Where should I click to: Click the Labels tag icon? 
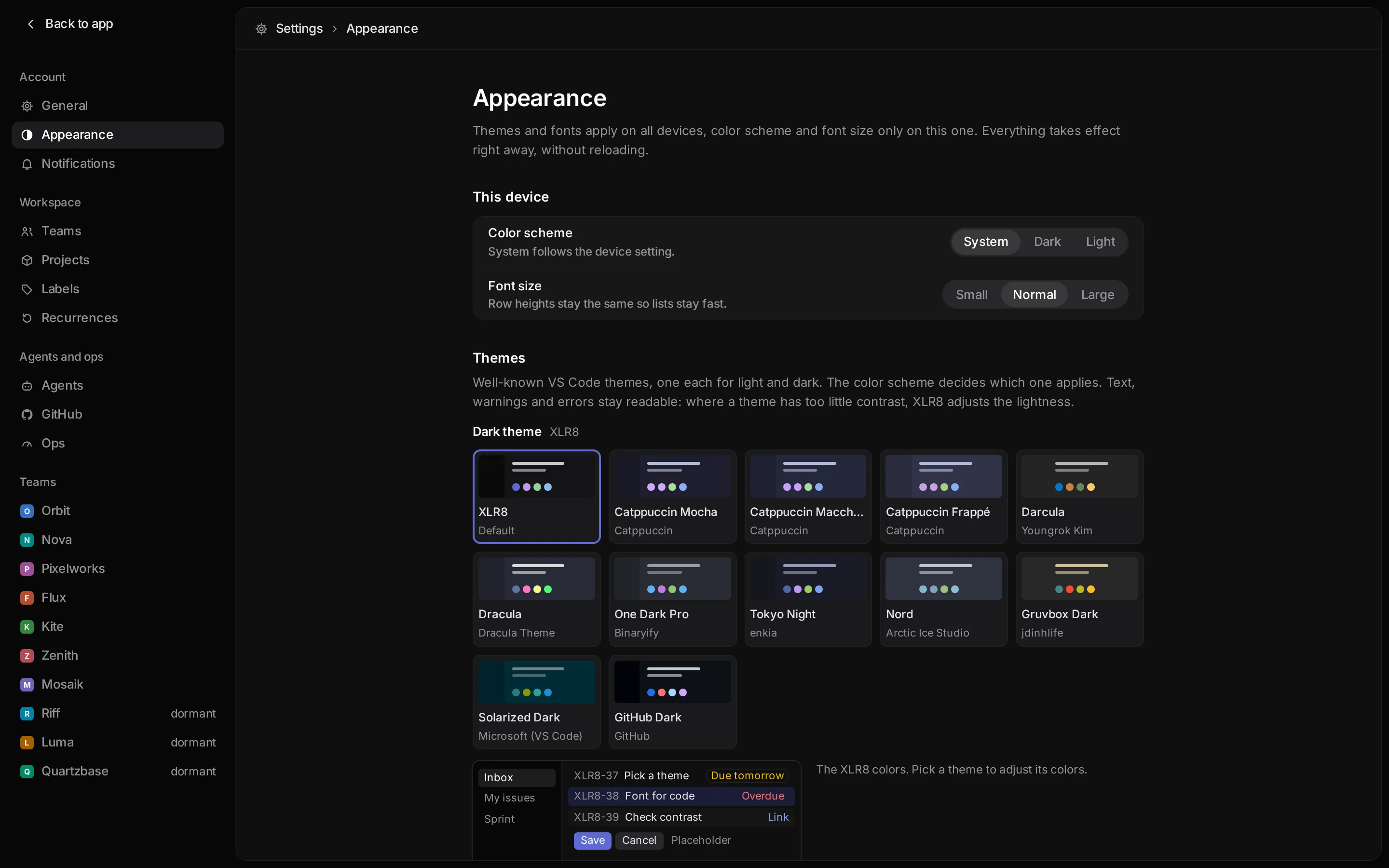(27, 289)
